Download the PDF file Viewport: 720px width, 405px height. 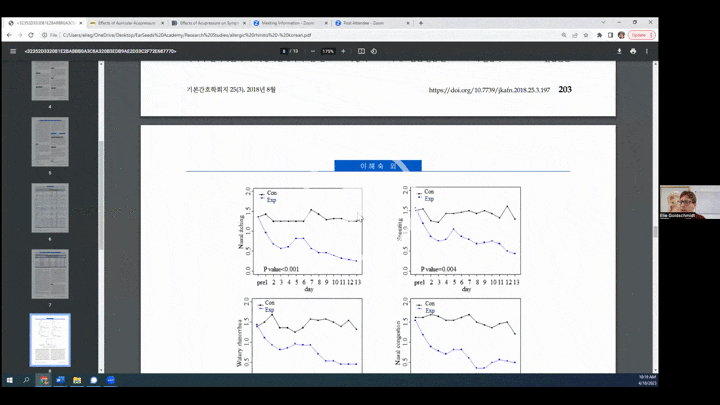[x=619, y=51]
